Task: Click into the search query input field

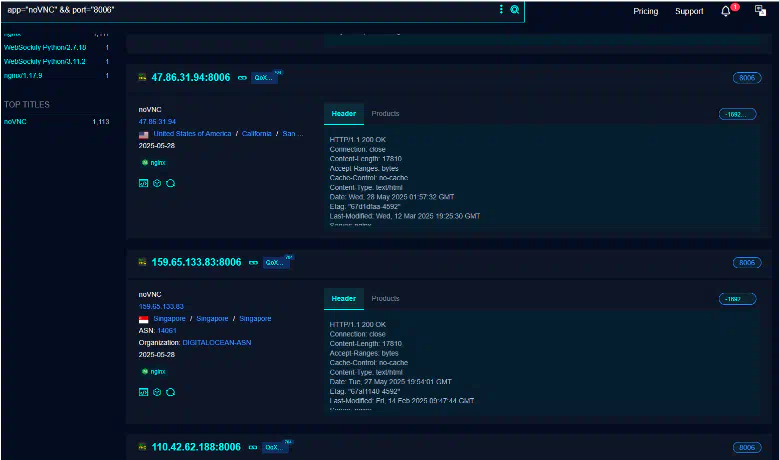Action: coord(248,10)
